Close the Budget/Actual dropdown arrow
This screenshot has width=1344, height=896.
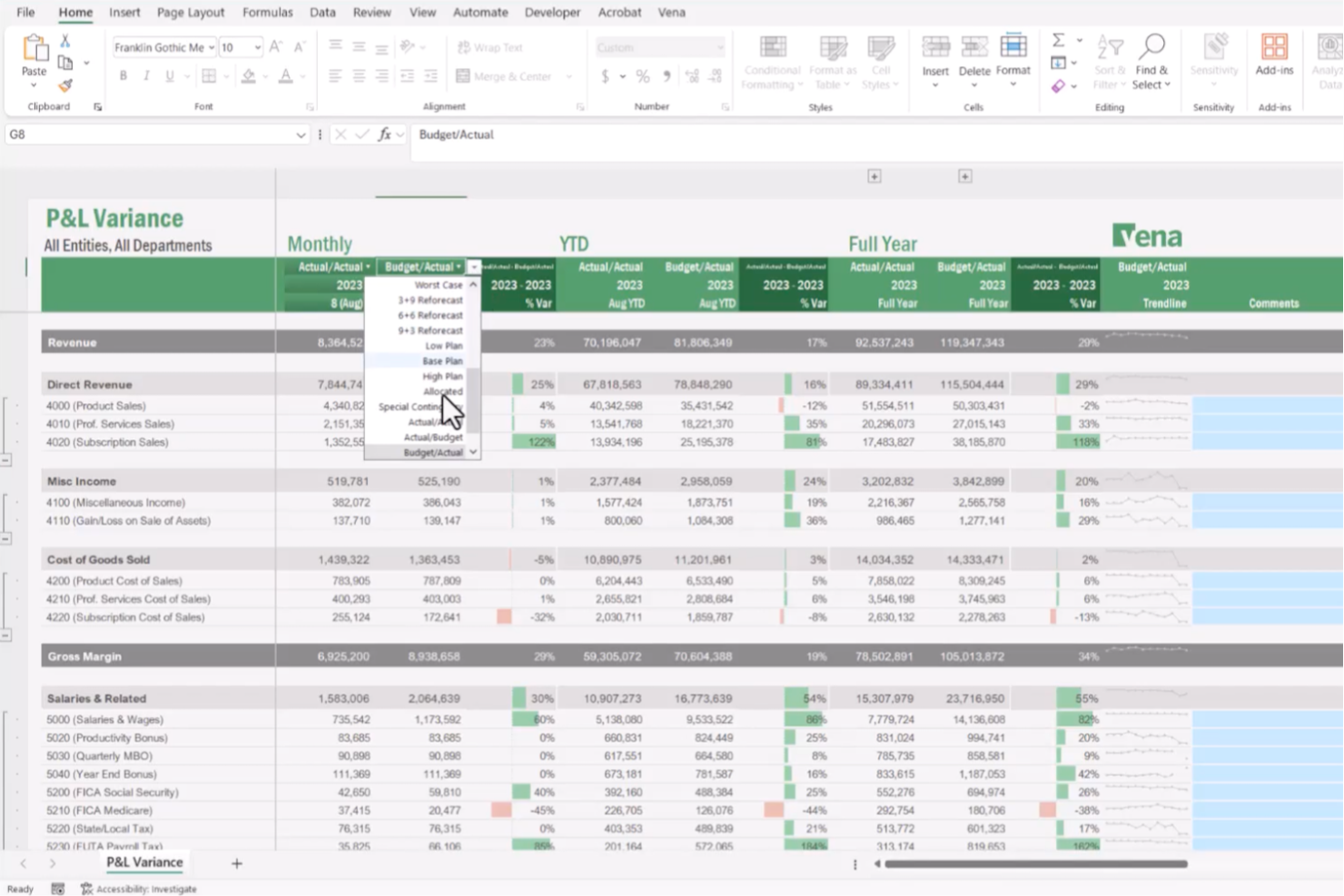coord(474,267)
